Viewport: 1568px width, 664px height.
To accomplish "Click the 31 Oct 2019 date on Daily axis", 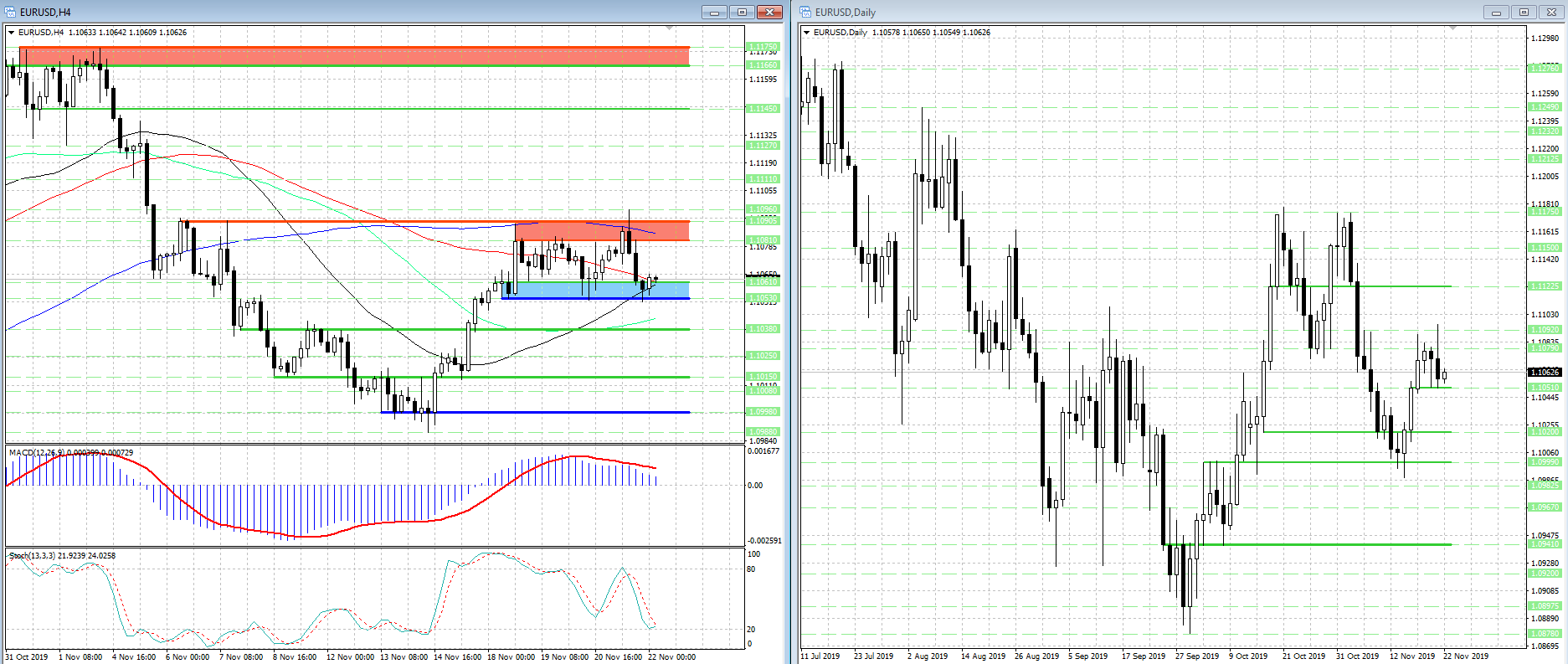I will point(1357,656).
